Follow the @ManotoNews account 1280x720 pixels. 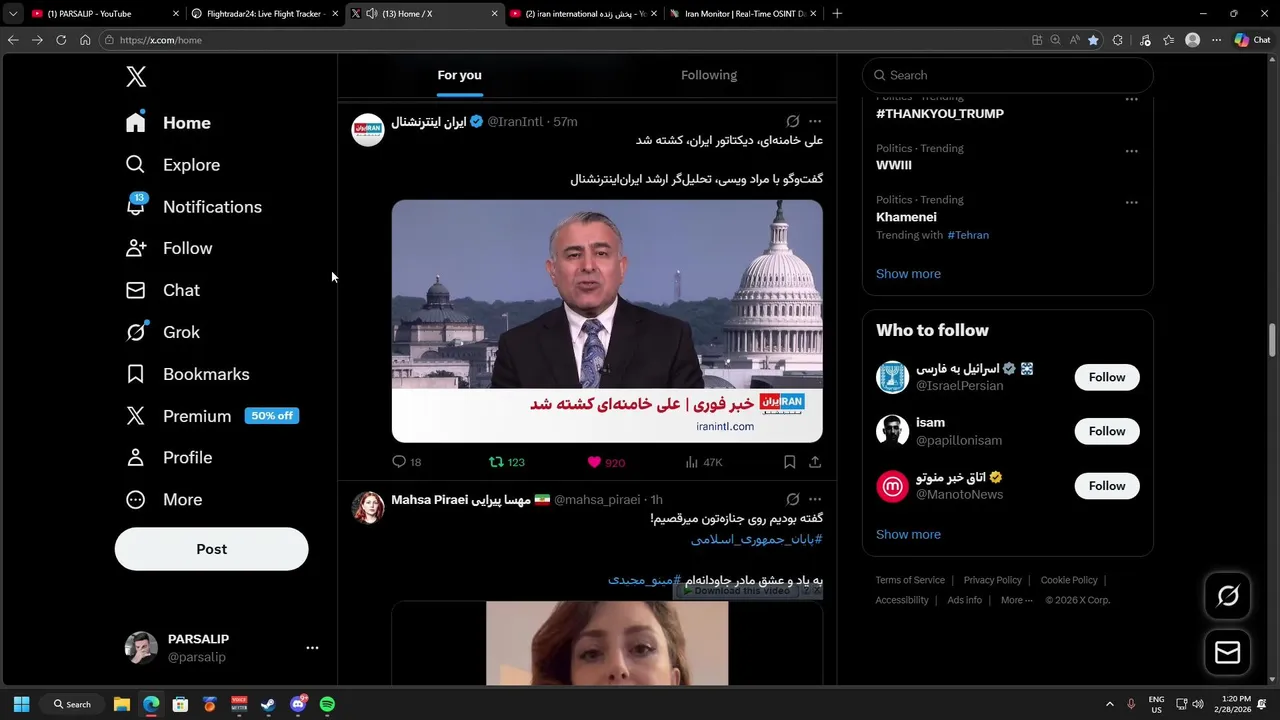coord(1107,486)
